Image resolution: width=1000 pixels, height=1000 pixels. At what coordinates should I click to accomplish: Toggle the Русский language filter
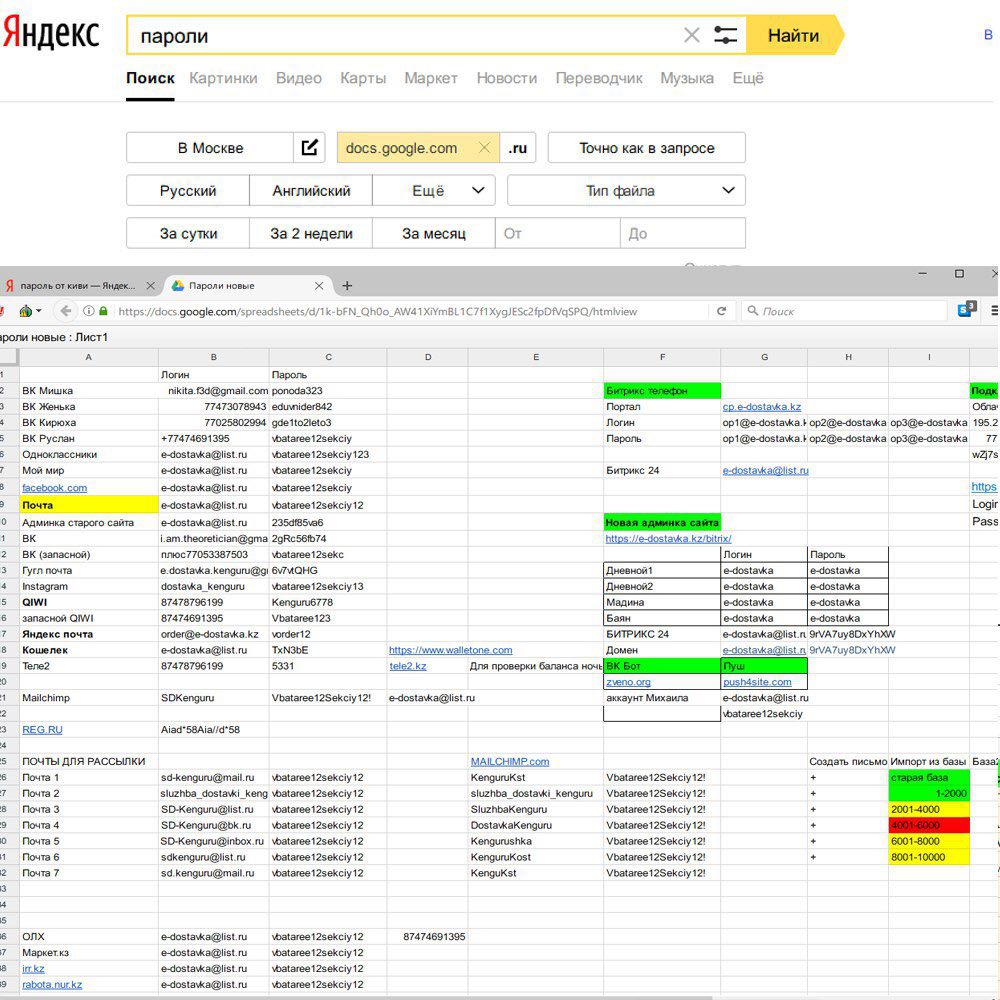(x=187, y=191)
